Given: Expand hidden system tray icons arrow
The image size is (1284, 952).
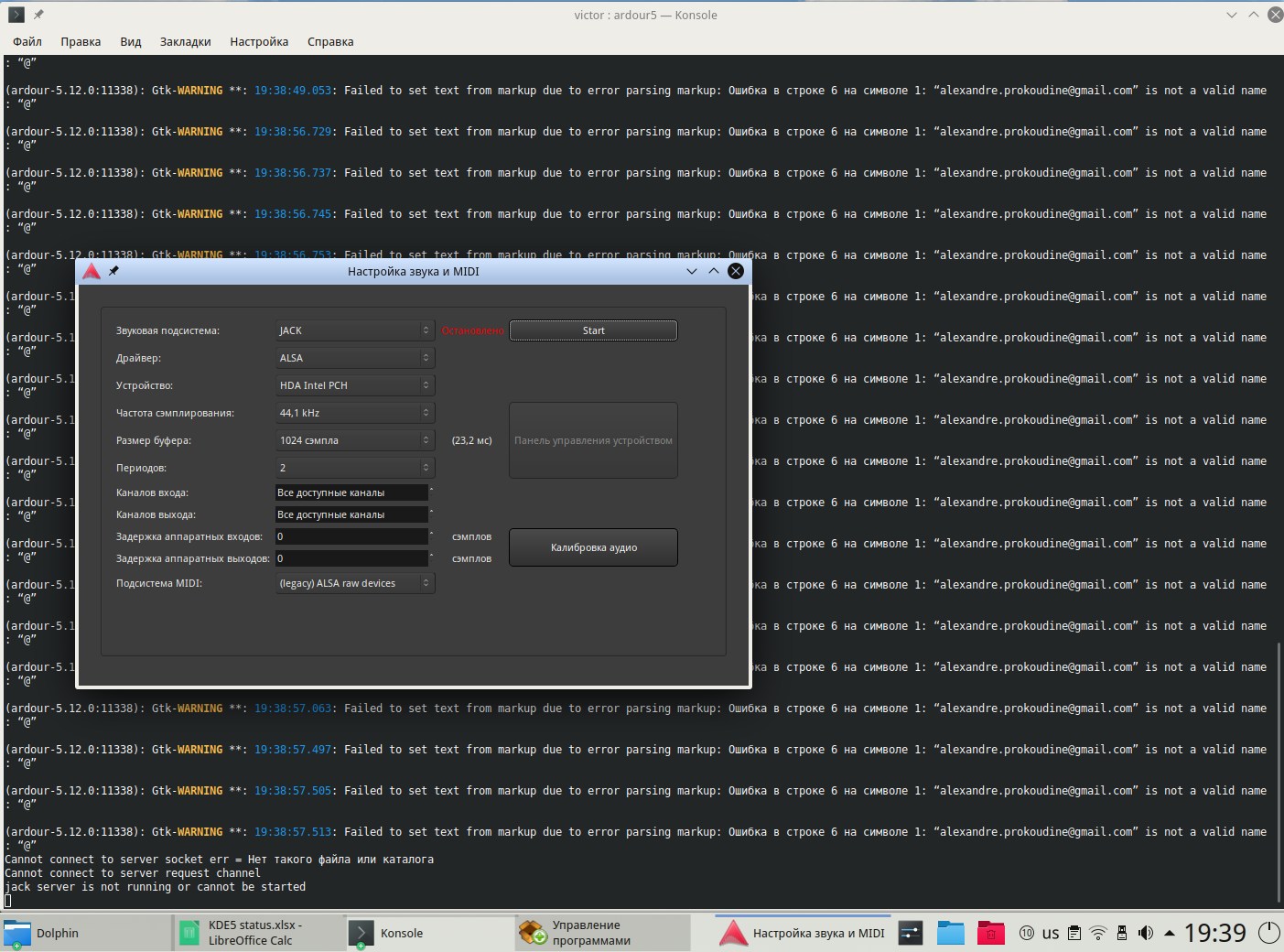Looking at the screenshot, I should pos(1169,933).
